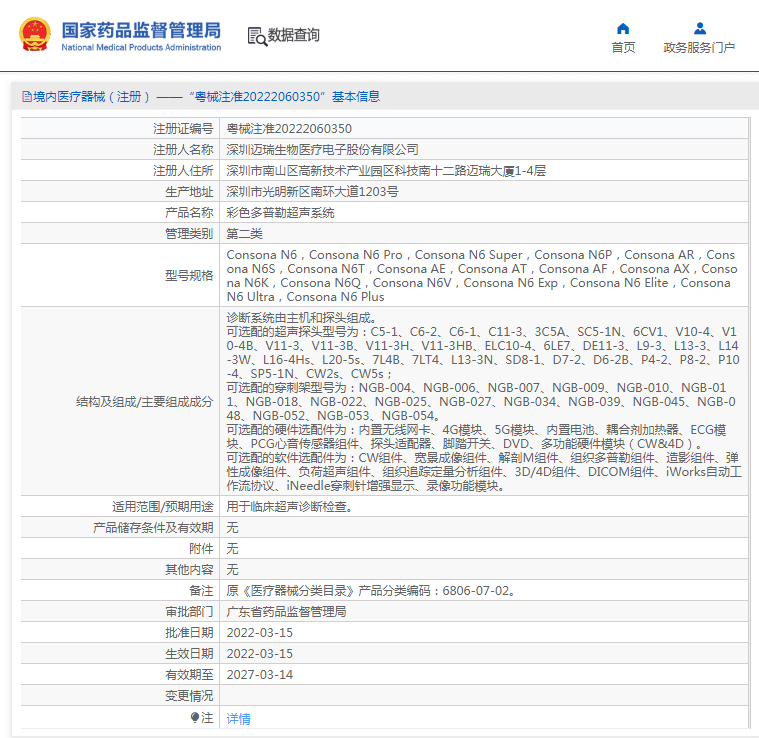Select 广东省药品监督管理局 value
Image resolution: width=759 pixels, height=738 pixels.
[x=286, y=612]
